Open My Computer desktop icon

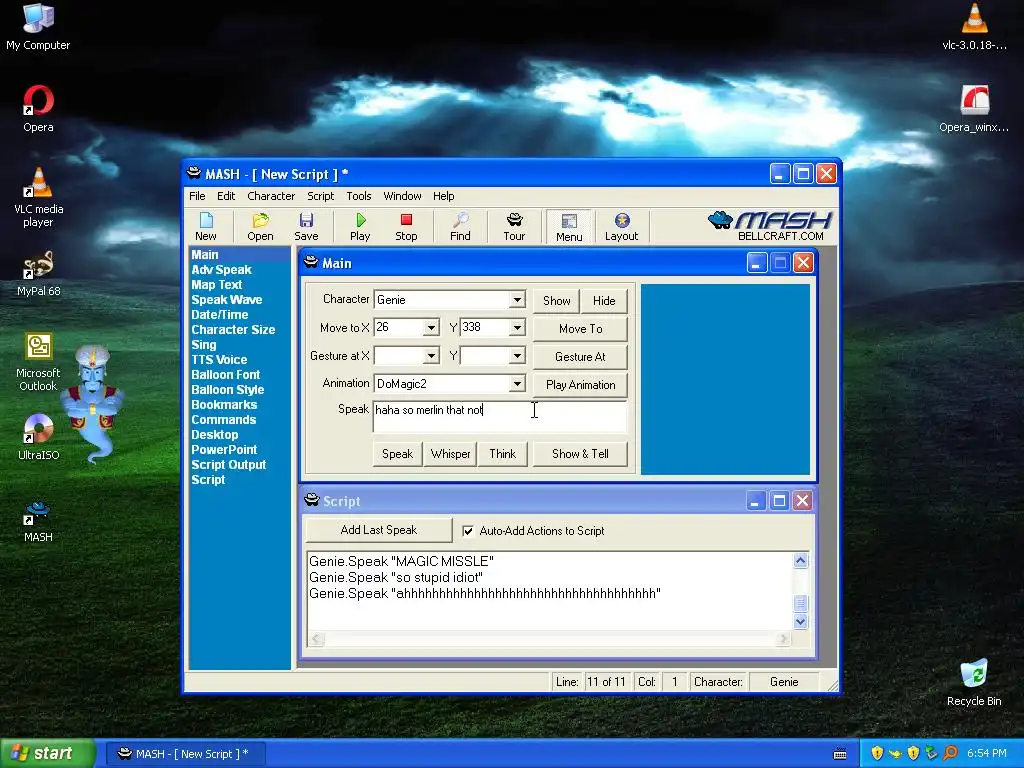(x=38, y=27)
